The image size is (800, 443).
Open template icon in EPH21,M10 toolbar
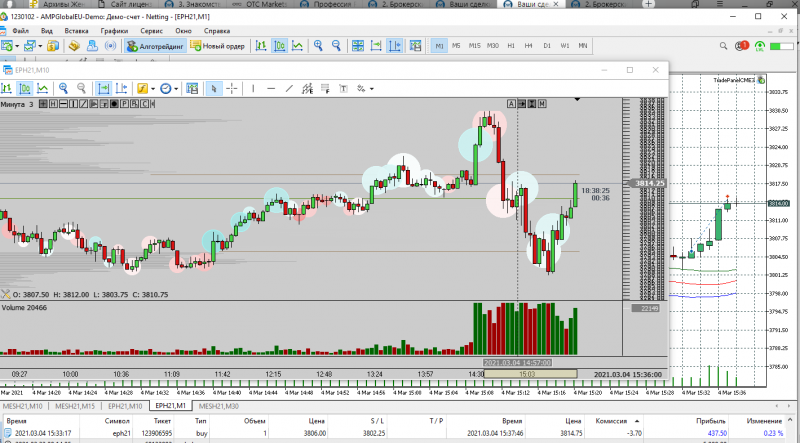click(x=192, y=89)
